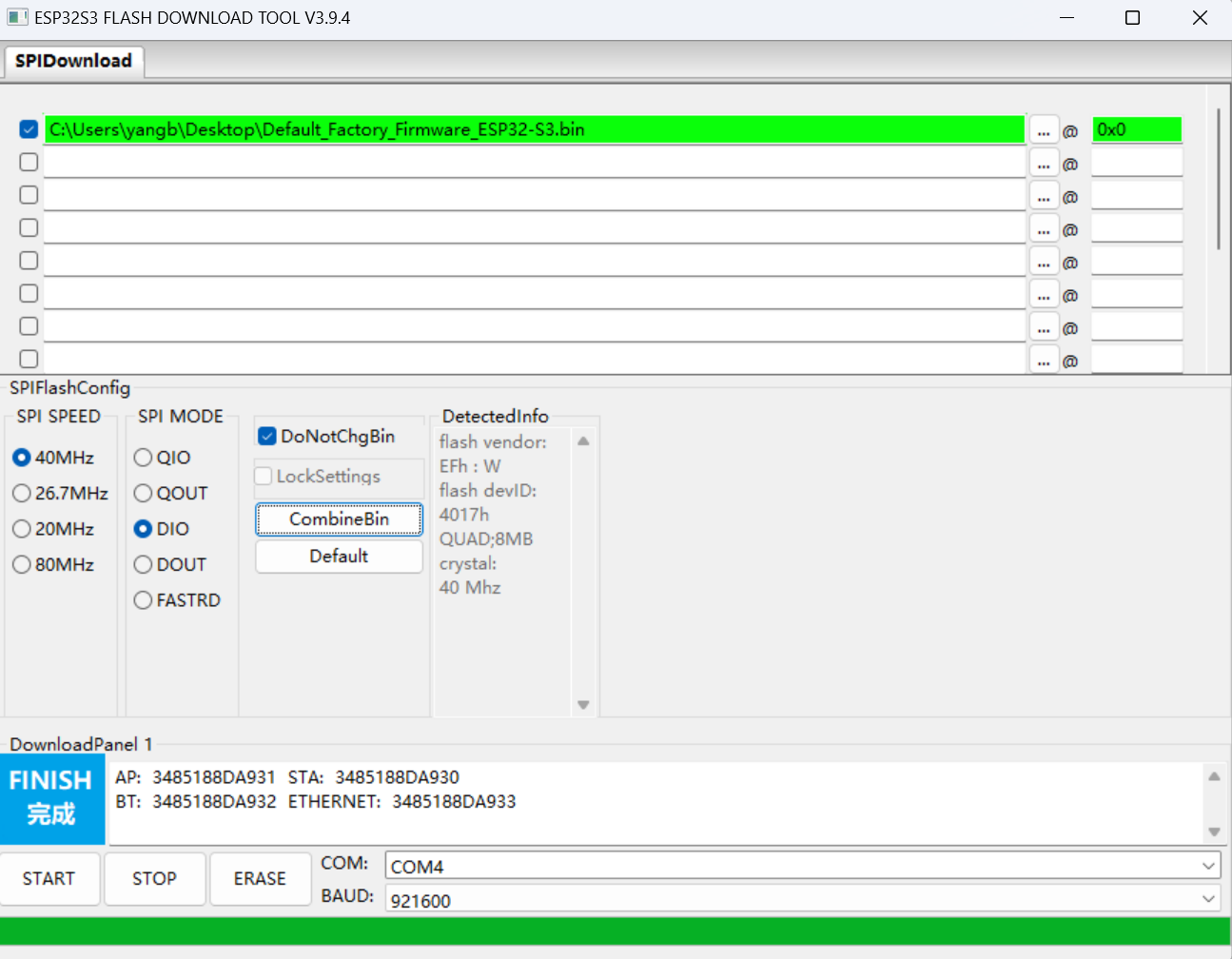Image resolution: width=1232 pixels, height=959 pixels.
Task: Click the 'AP: 3485188DA931' MAC text
Action: (x=195, y=777)
